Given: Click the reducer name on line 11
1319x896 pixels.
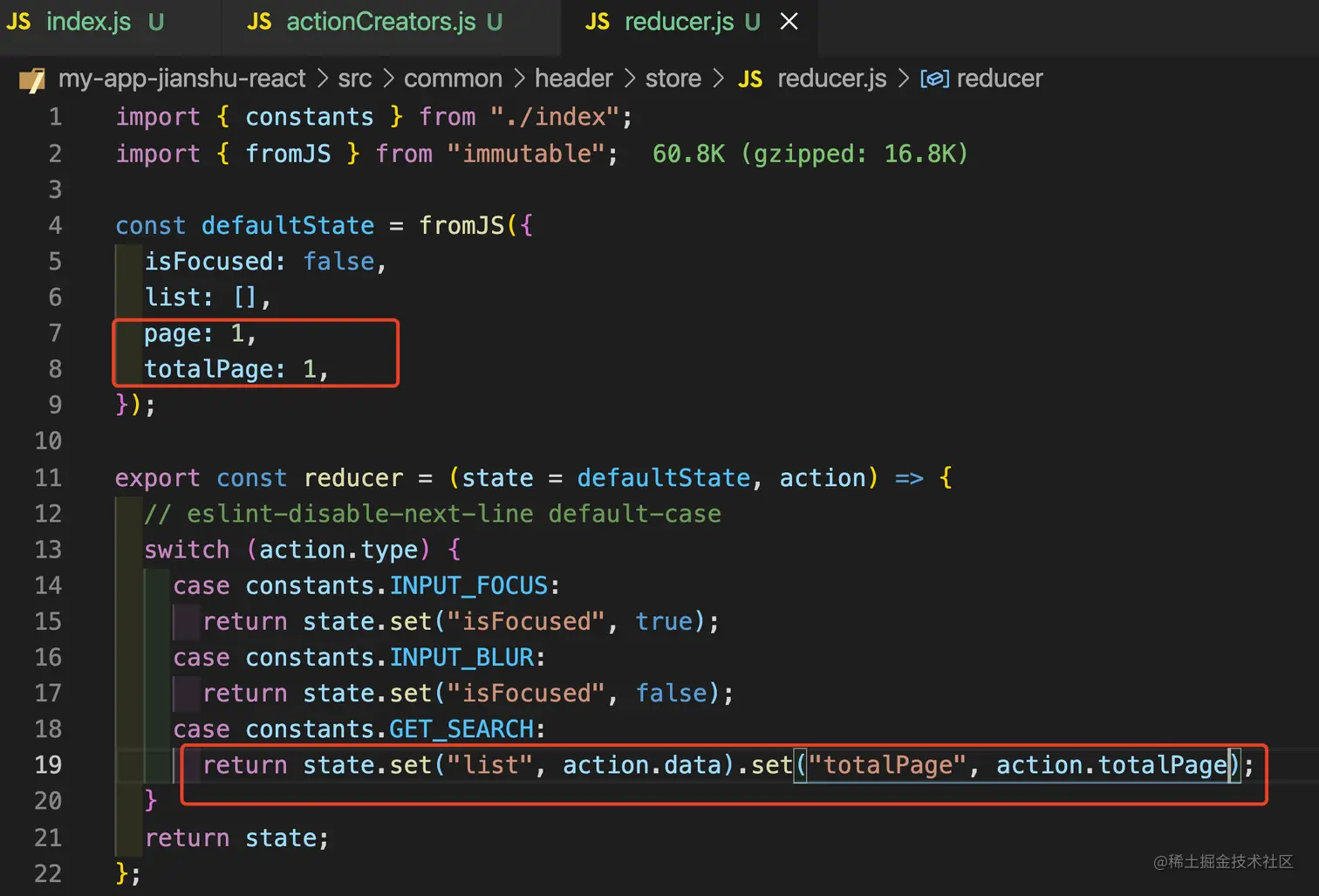Looking at the screenshot, I should pos(353,478).
